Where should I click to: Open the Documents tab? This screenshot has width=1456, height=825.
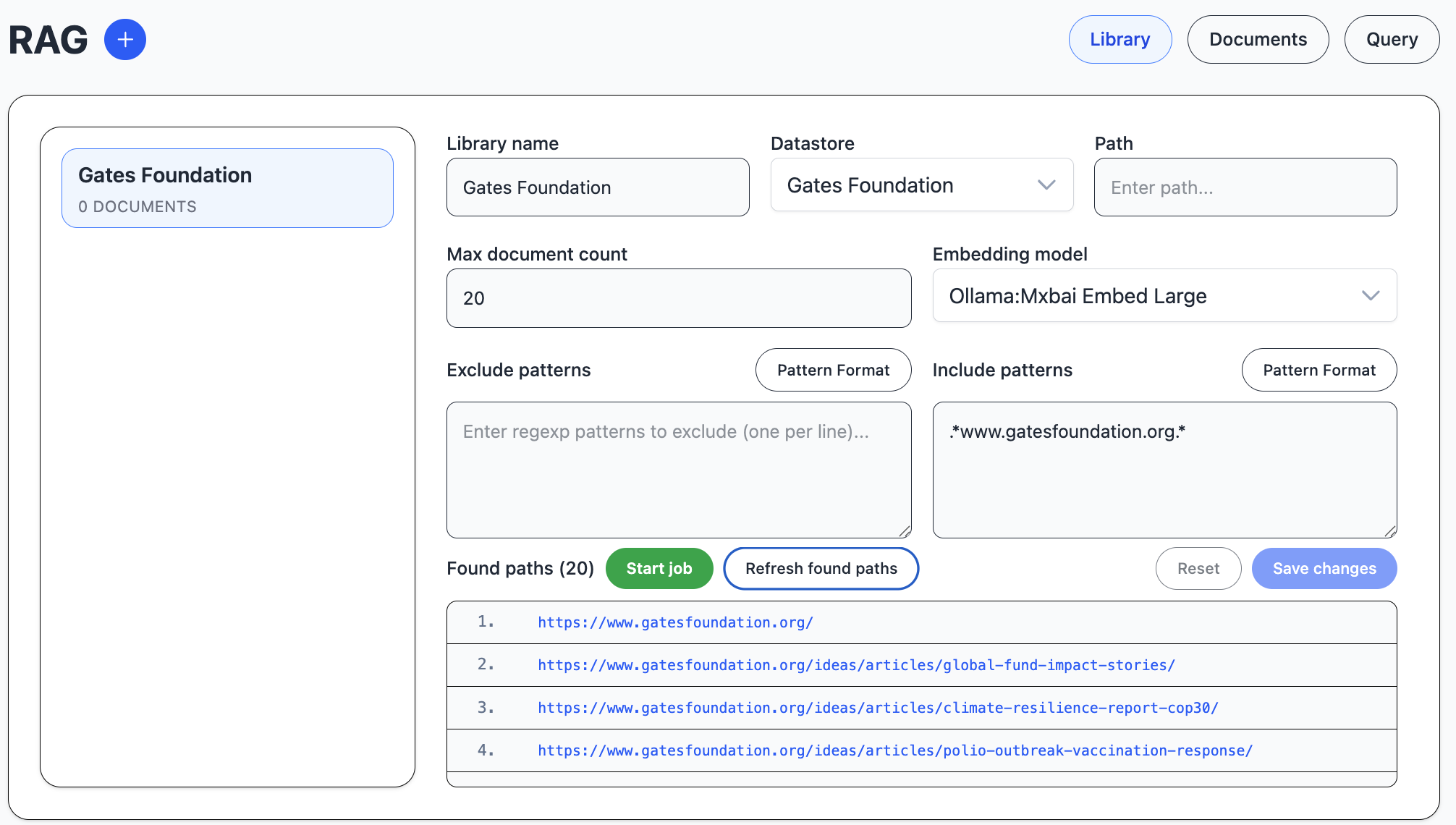point(1258,40)
